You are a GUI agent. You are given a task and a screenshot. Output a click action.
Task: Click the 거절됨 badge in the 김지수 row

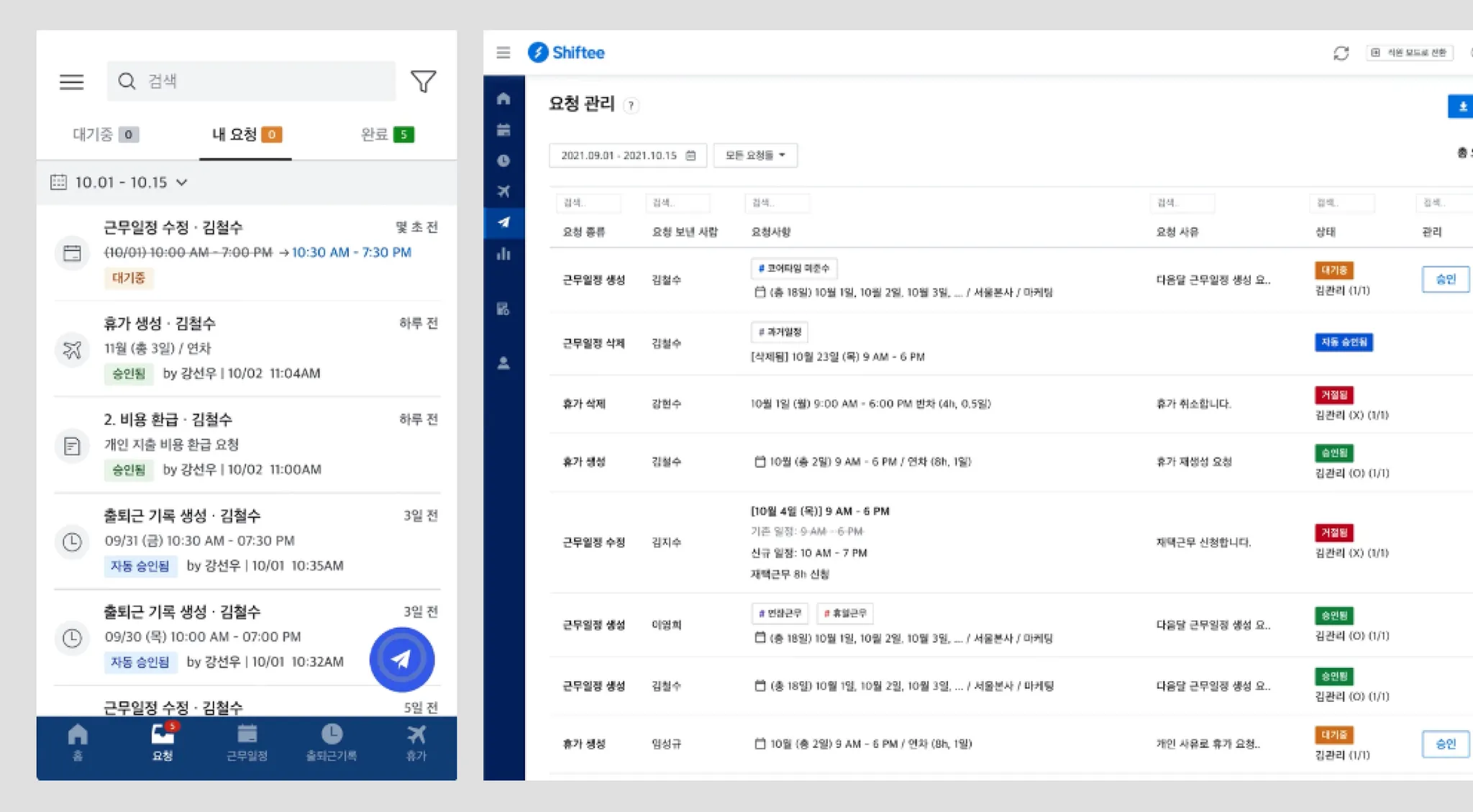point(1334,533)
